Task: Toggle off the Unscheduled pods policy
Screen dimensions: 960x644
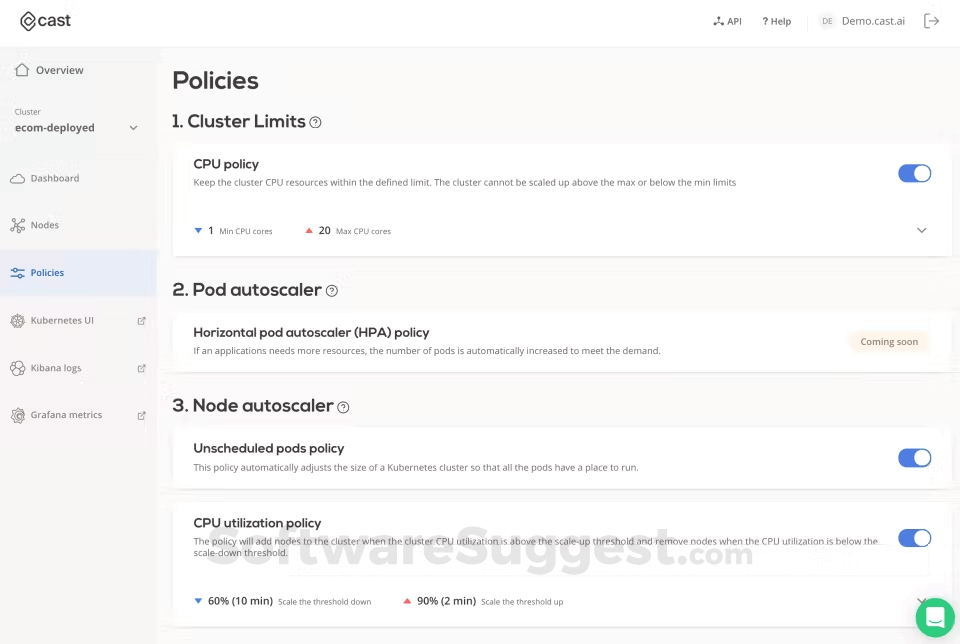Action: tap(914, 457)
